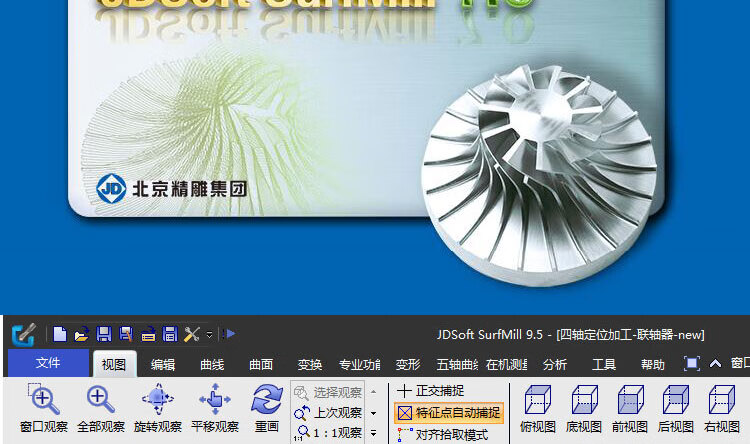The width and height of the screenshot is (750, 444).
Task: Switch to 右视图 right view
Action: (721, 408)
